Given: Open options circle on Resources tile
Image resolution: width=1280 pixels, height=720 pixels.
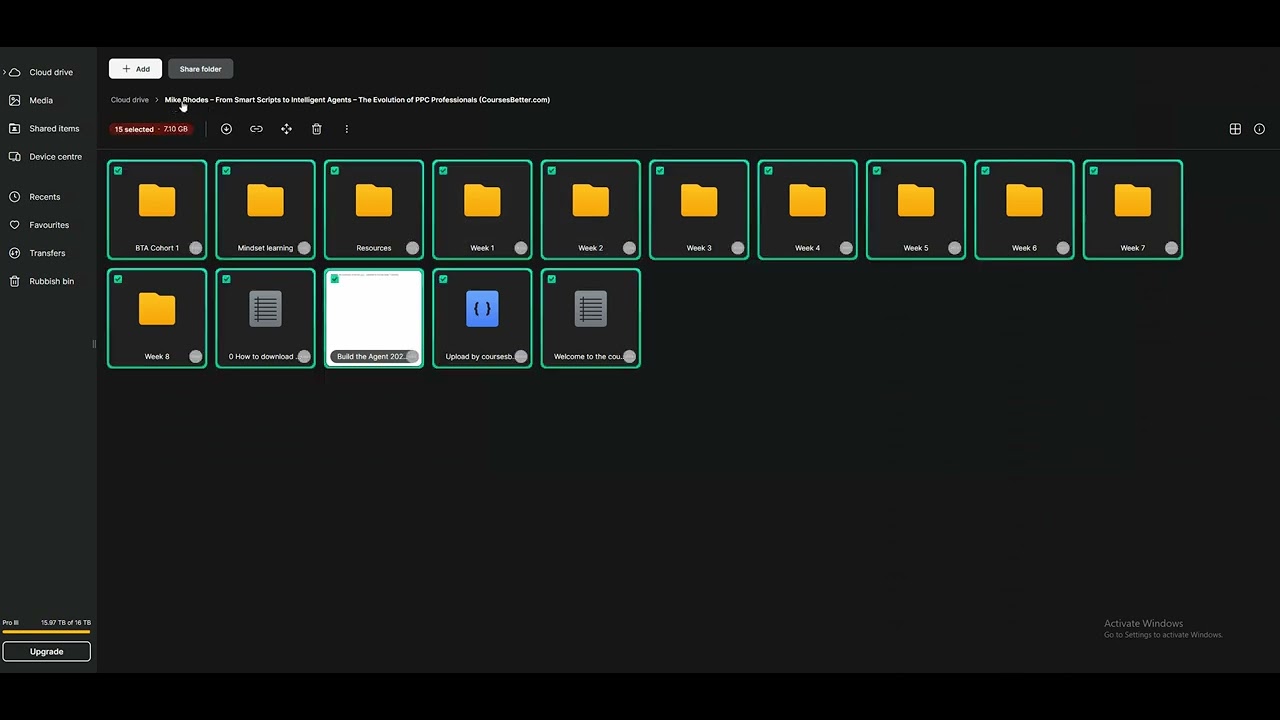Looking at the screenshot, I should (412, 248).
